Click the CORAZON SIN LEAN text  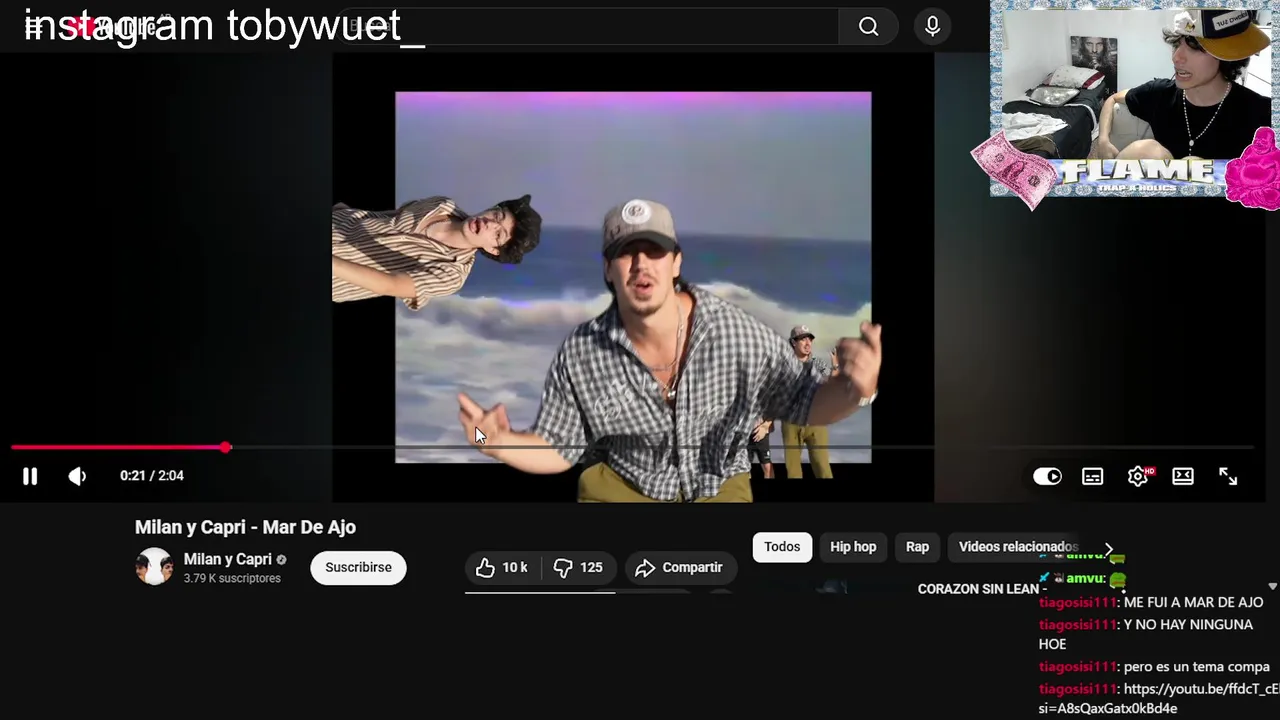point(982,589)
